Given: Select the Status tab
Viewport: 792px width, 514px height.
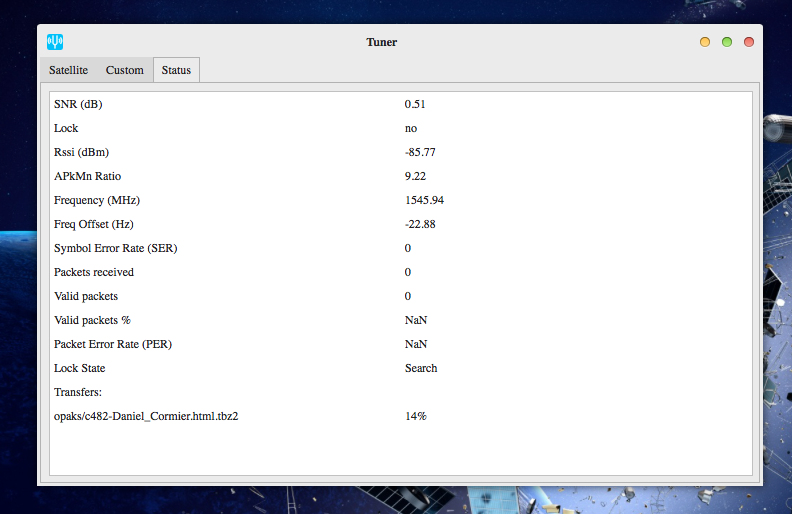Looking at the screenshot, I should click(x=176, y=70).
